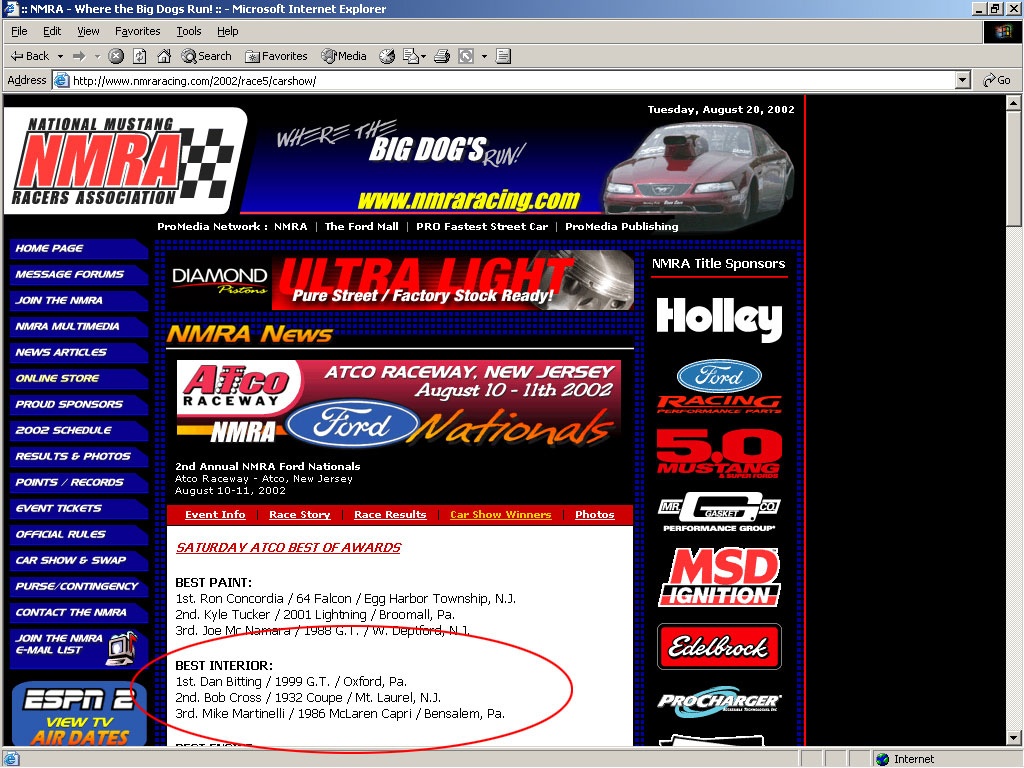The width and height of the screenshot is (1024, 768).
Task: Click the address bar URL field
Action: pyautogui.click(x=512, y=80)
